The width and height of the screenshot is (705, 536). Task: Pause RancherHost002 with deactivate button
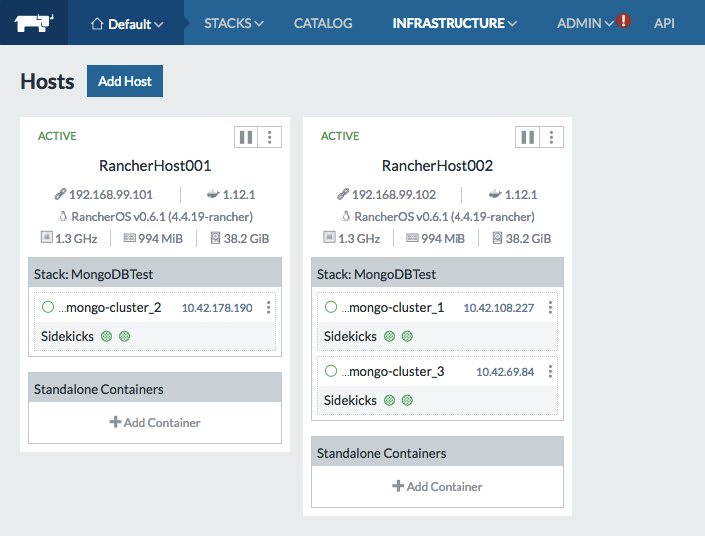click(x=527, y=137)
